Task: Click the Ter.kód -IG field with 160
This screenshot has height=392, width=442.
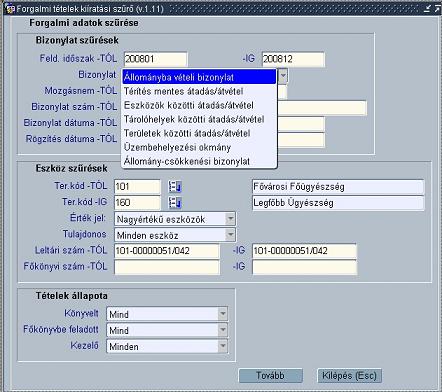Action: click(137, 203)
